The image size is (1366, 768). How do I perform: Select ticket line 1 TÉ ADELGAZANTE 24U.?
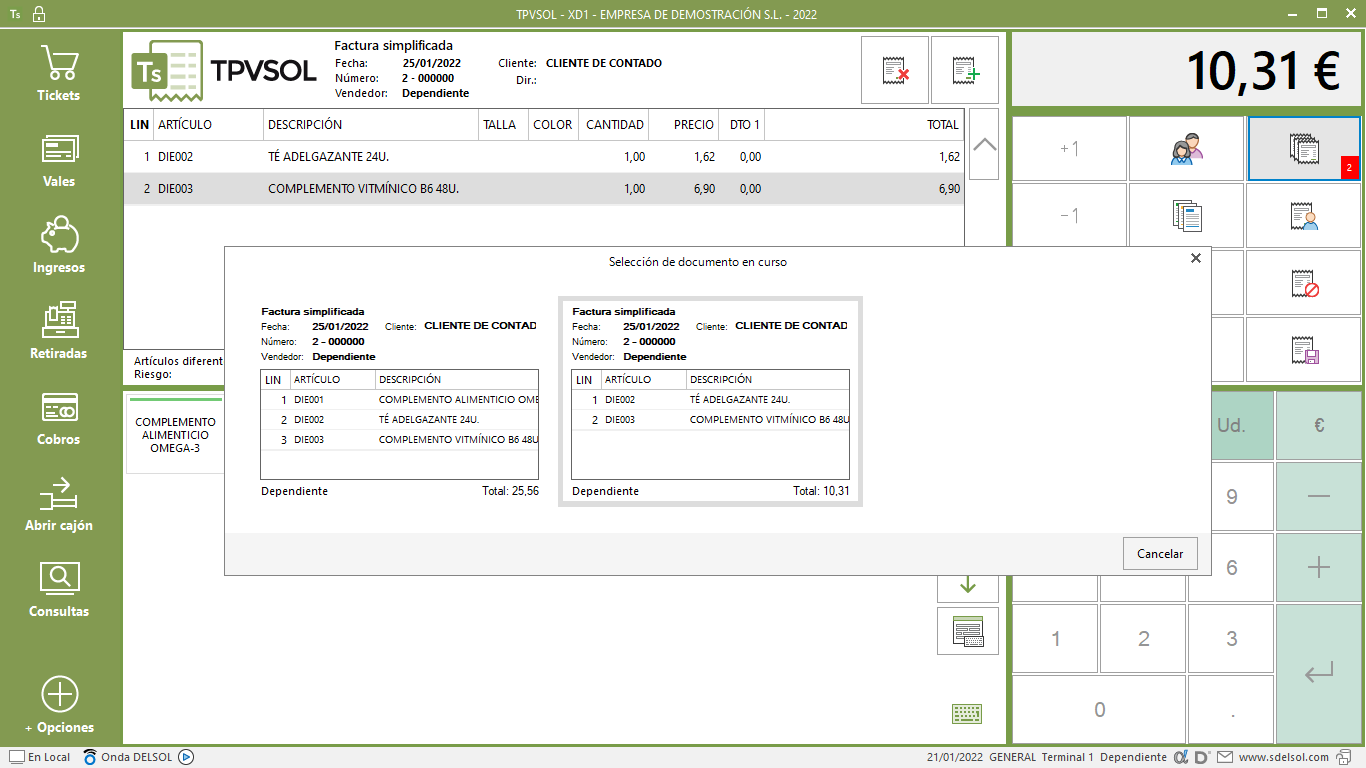[544, 157]
